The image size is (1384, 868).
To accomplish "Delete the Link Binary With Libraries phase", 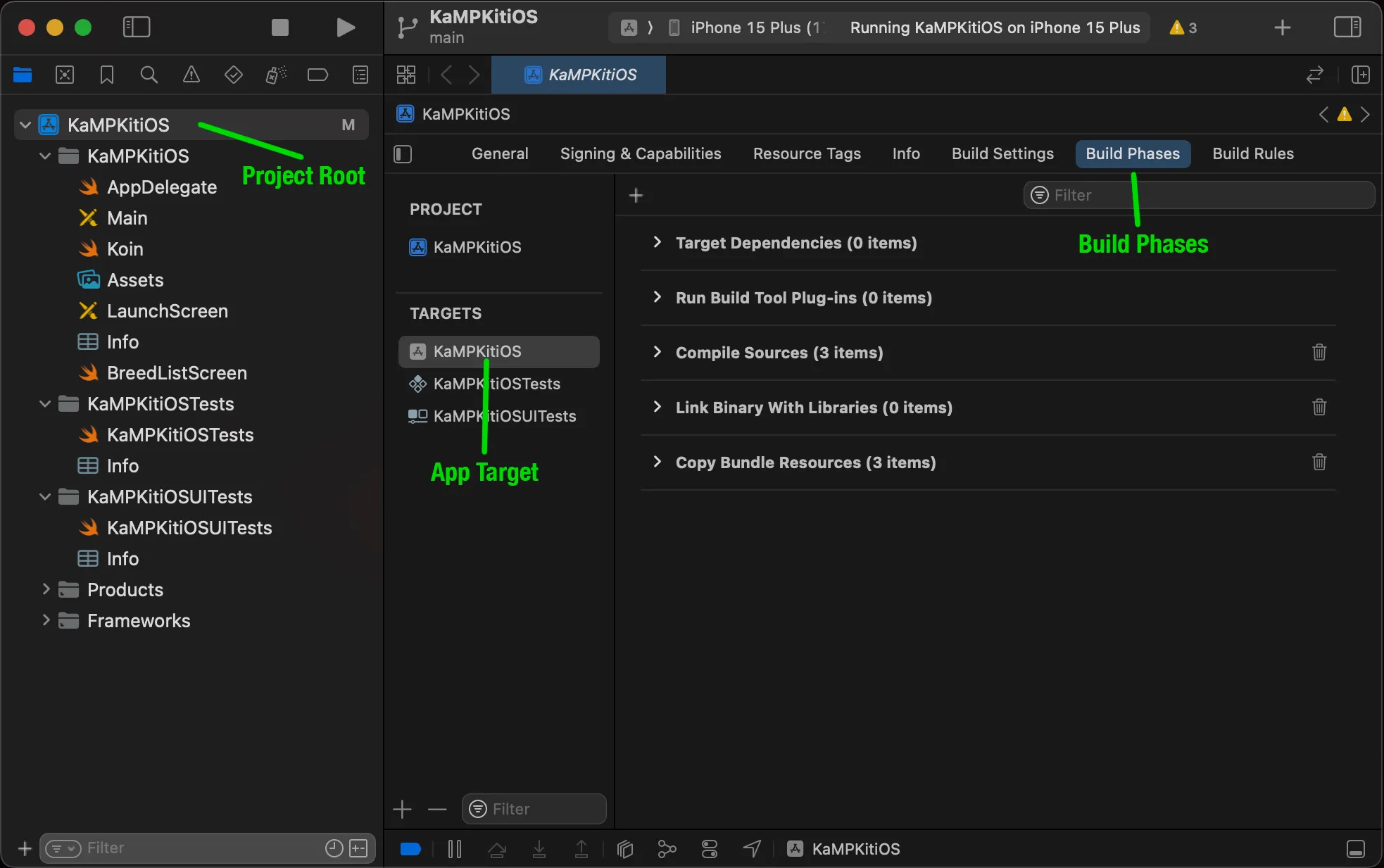I will point(1319,407).
